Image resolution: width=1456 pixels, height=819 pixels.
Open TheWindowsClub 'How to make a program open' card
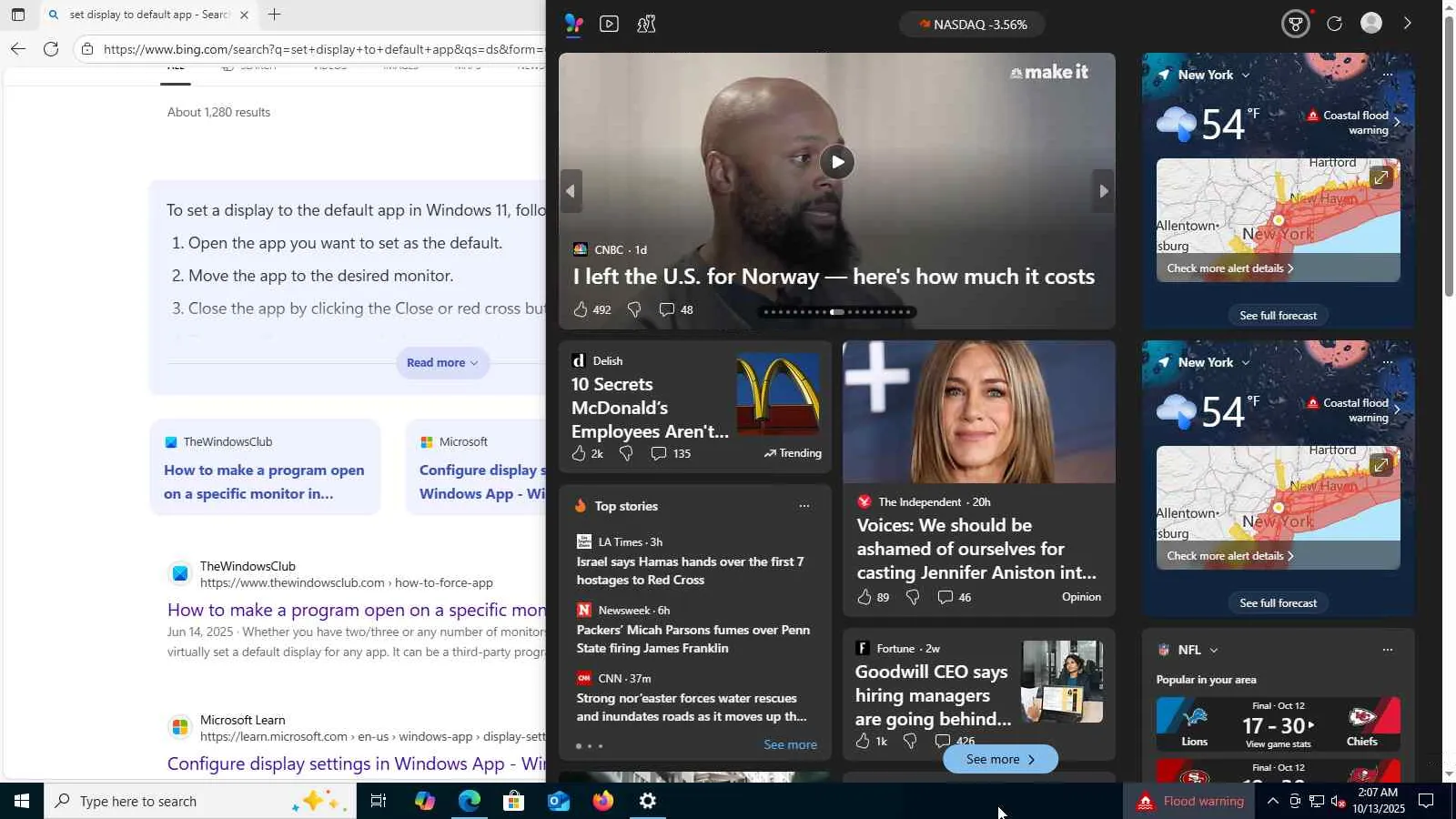coord(265,468)
